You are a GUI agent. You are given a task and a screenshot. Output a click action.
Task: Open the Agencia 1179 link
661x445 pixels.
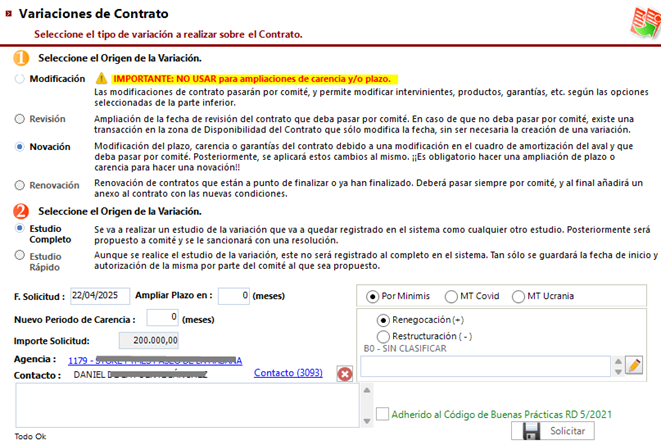tap(155, 361)
